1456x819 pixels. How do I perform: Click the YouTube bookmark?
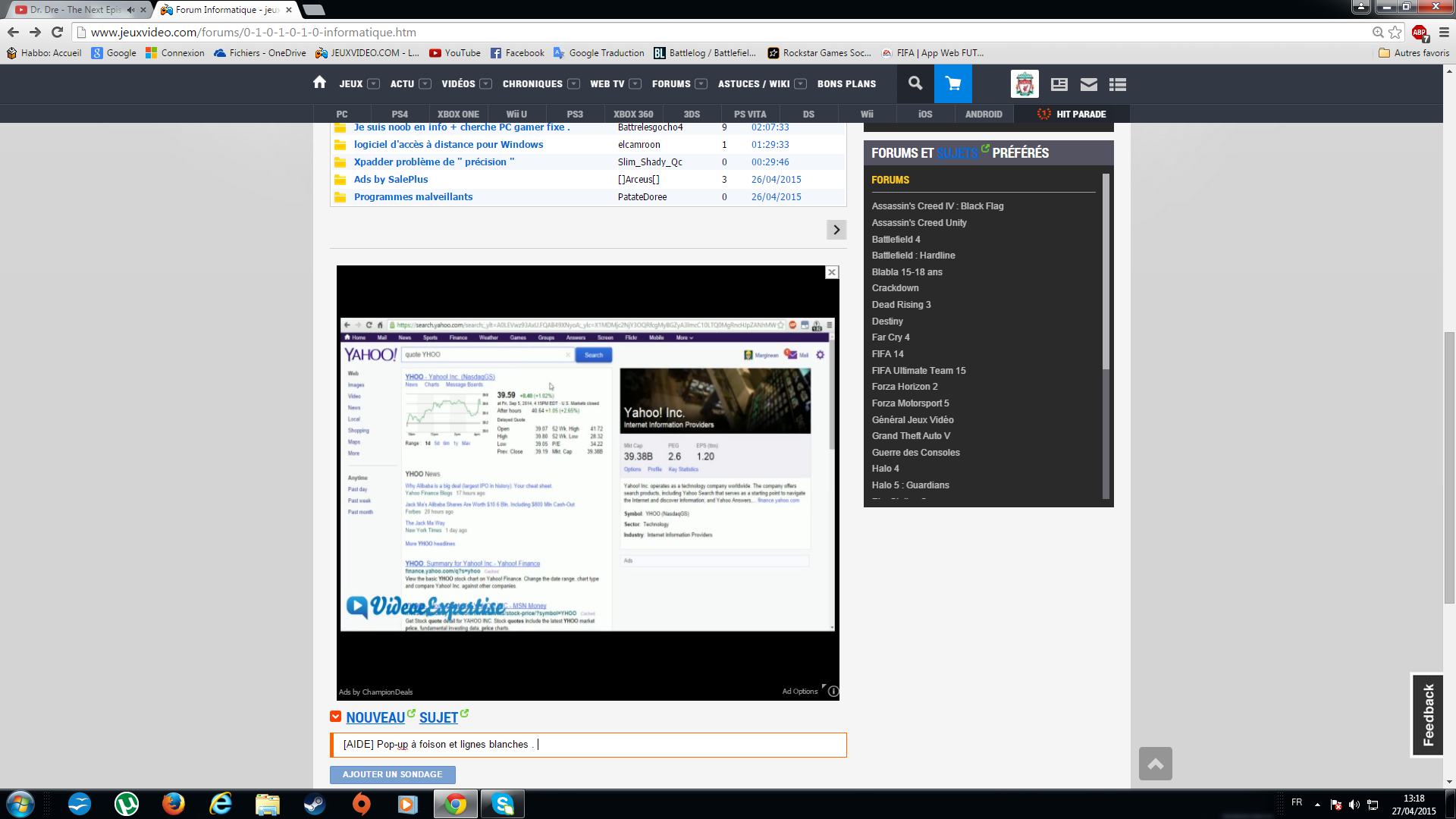(x=455, y=53)
